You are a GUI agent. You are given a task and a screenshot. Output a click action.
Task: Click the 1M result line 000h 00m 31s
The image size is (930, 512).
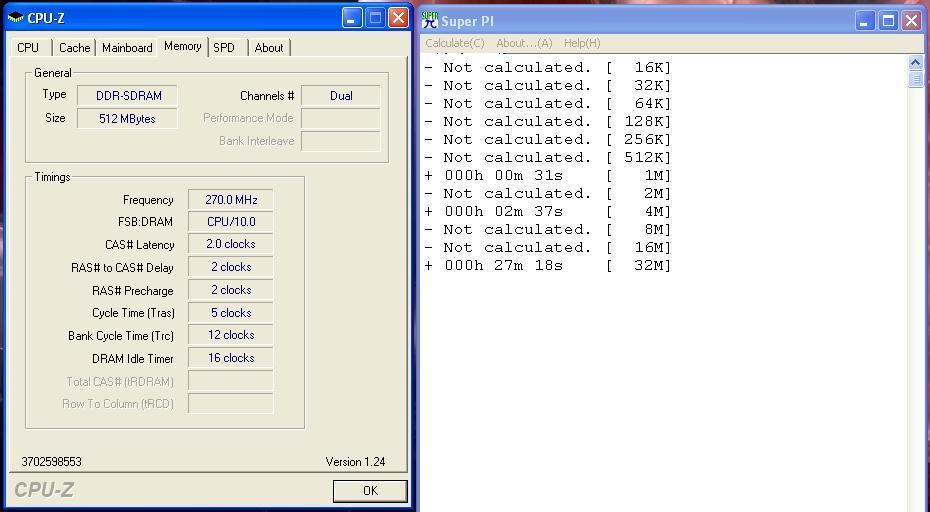pos(547,176)
